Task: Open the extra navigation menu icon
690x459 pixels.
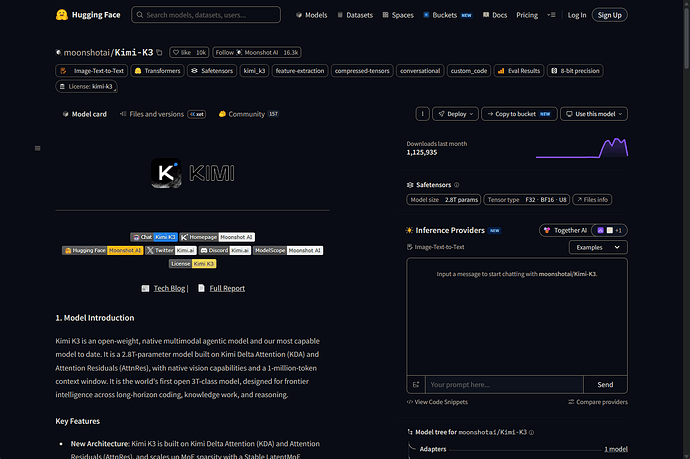Action: click(x=551, y=15)
